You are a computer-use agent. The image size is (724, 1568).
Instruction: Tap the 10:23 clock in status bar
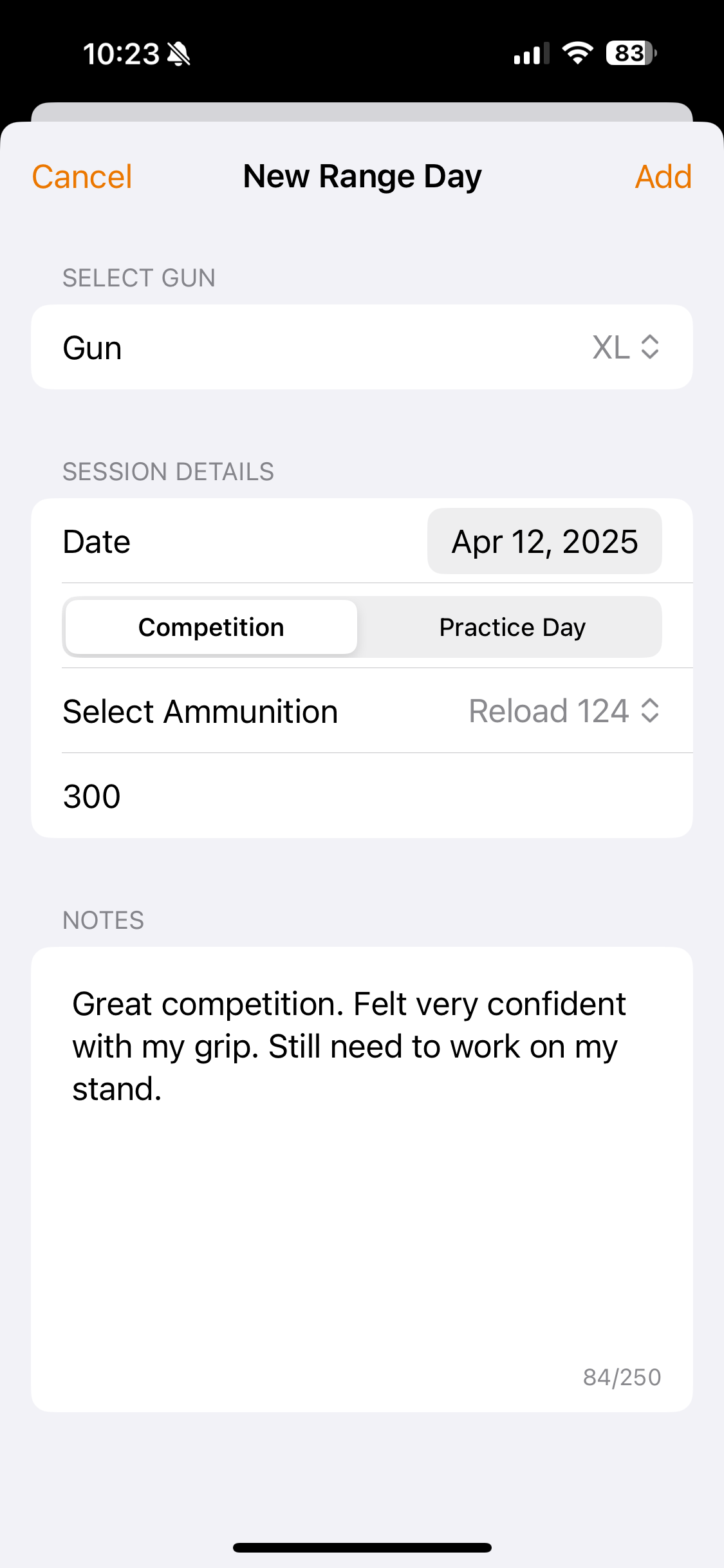pyautogui.click(x=121, y=54)
